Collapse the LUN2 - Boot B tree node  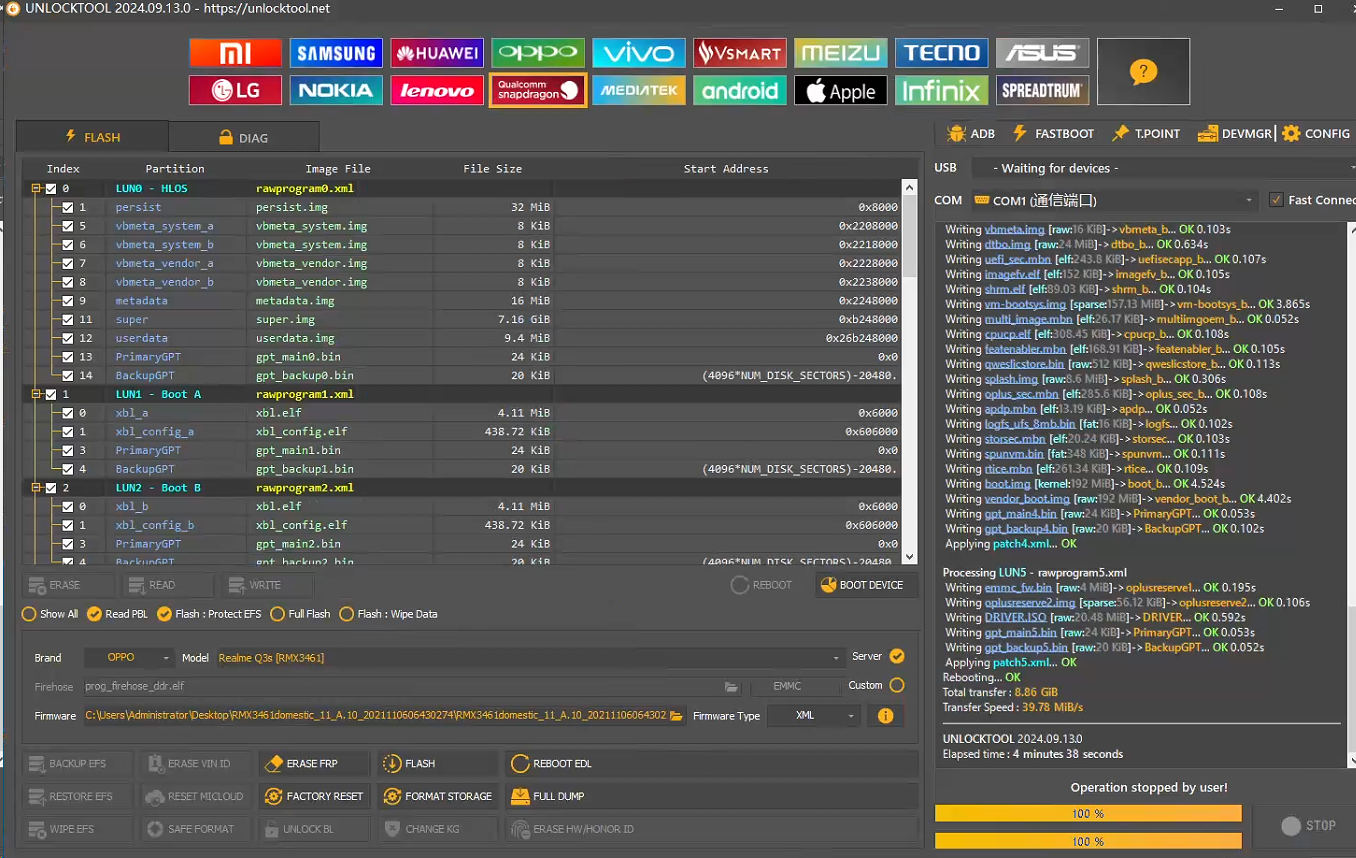click(x=37, y=488)
